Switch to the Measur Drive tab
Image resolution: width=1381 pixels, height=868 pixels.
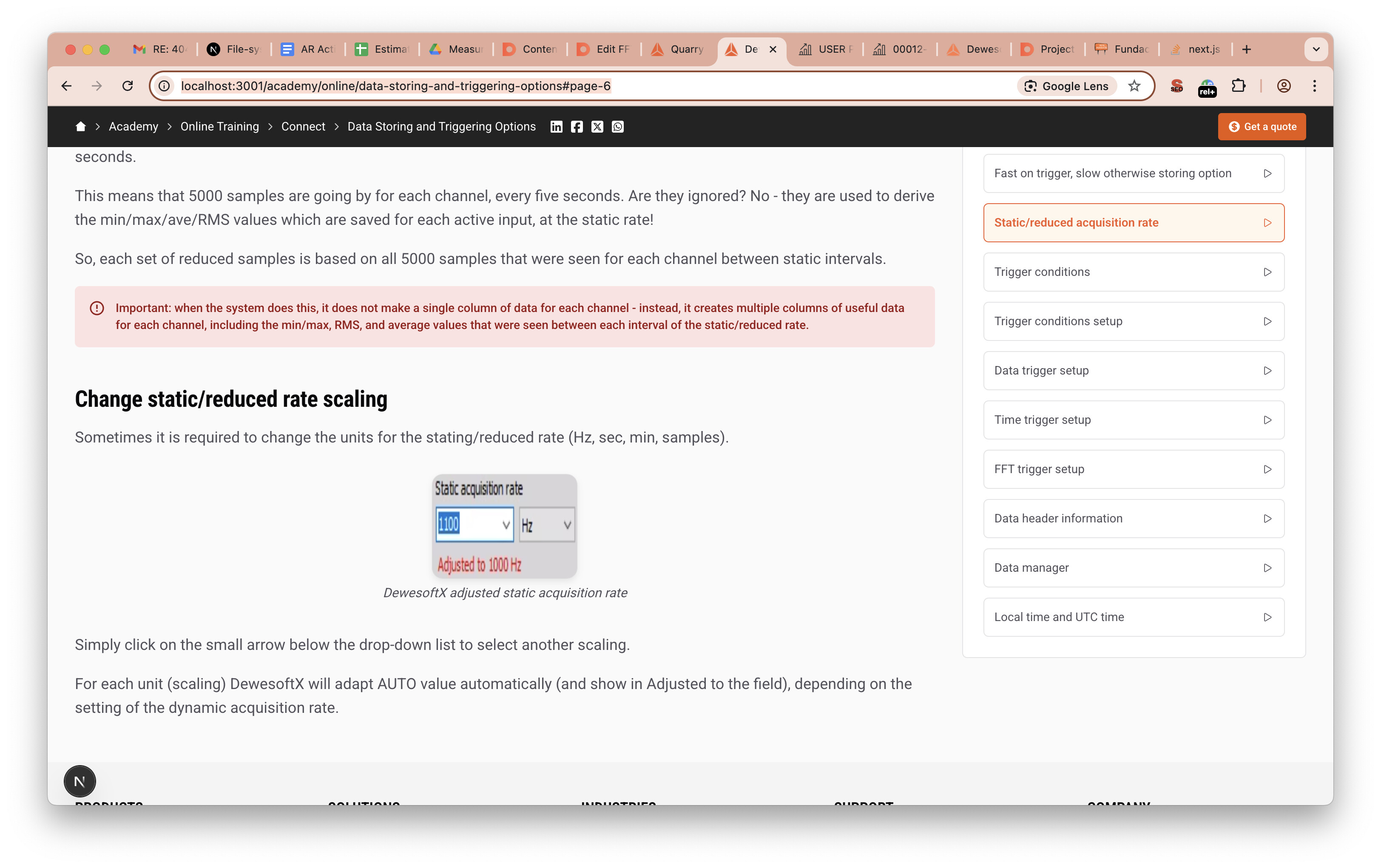coord(456,49)
